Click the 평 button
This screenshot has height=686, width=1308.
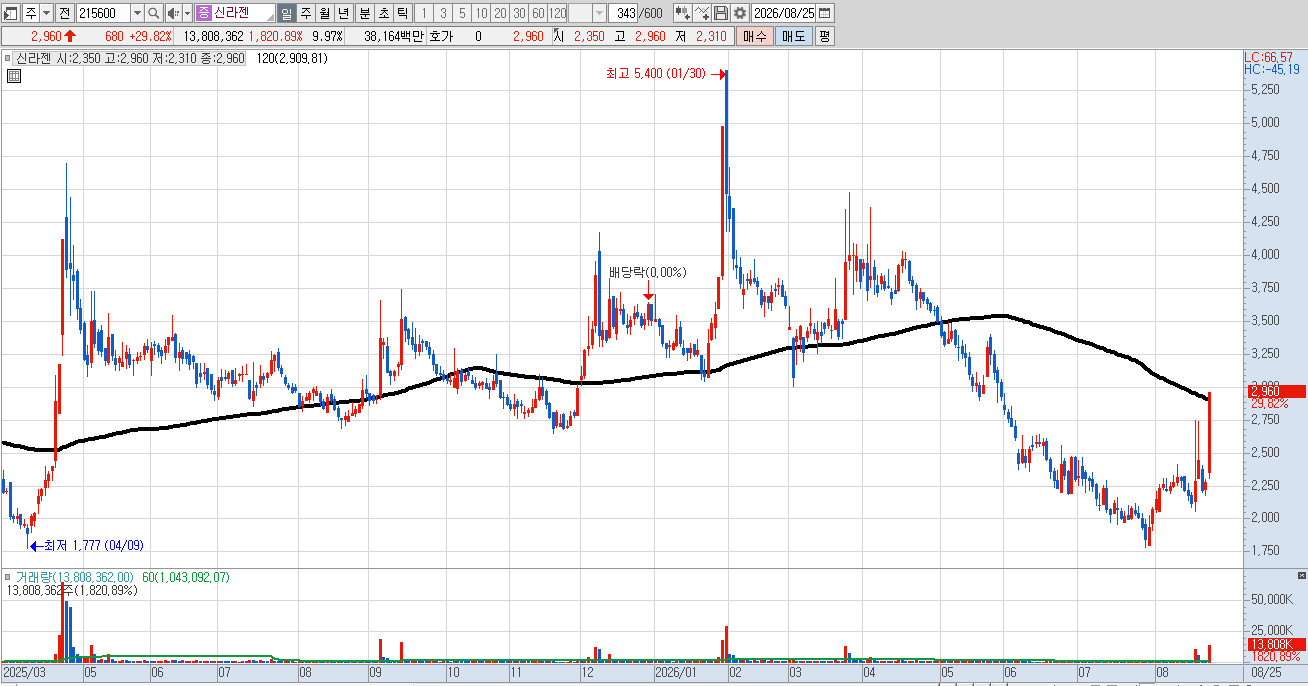pyautogui.click(x=824, y=36)
